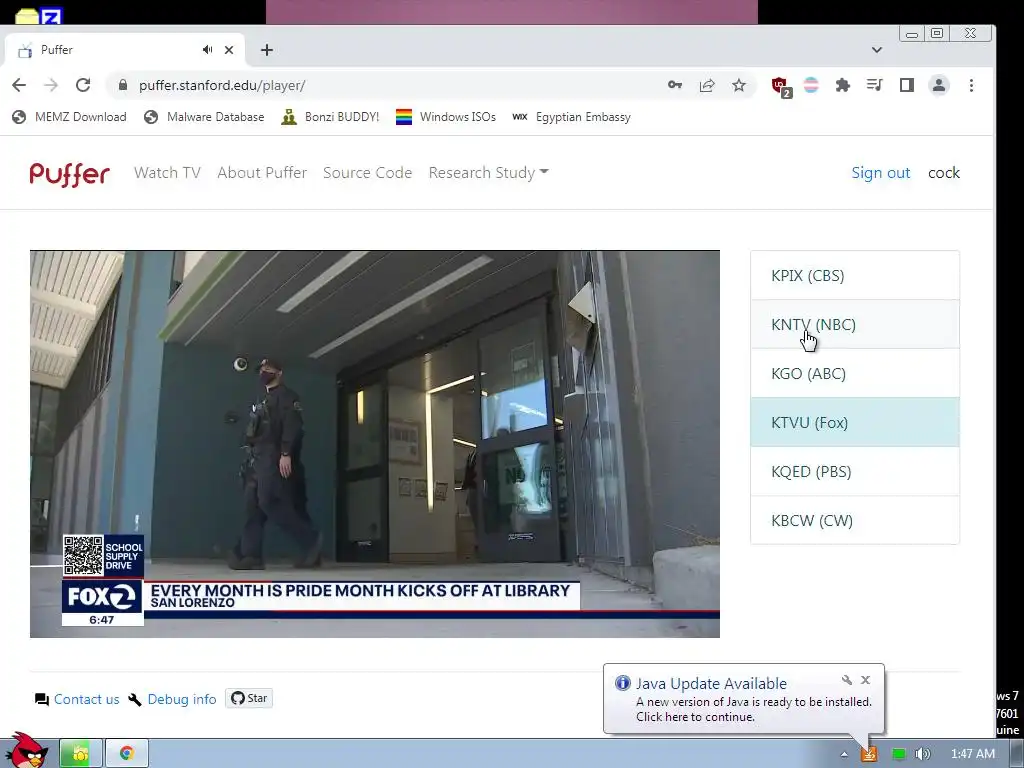Click the share page icon

[x=707, y=85]
